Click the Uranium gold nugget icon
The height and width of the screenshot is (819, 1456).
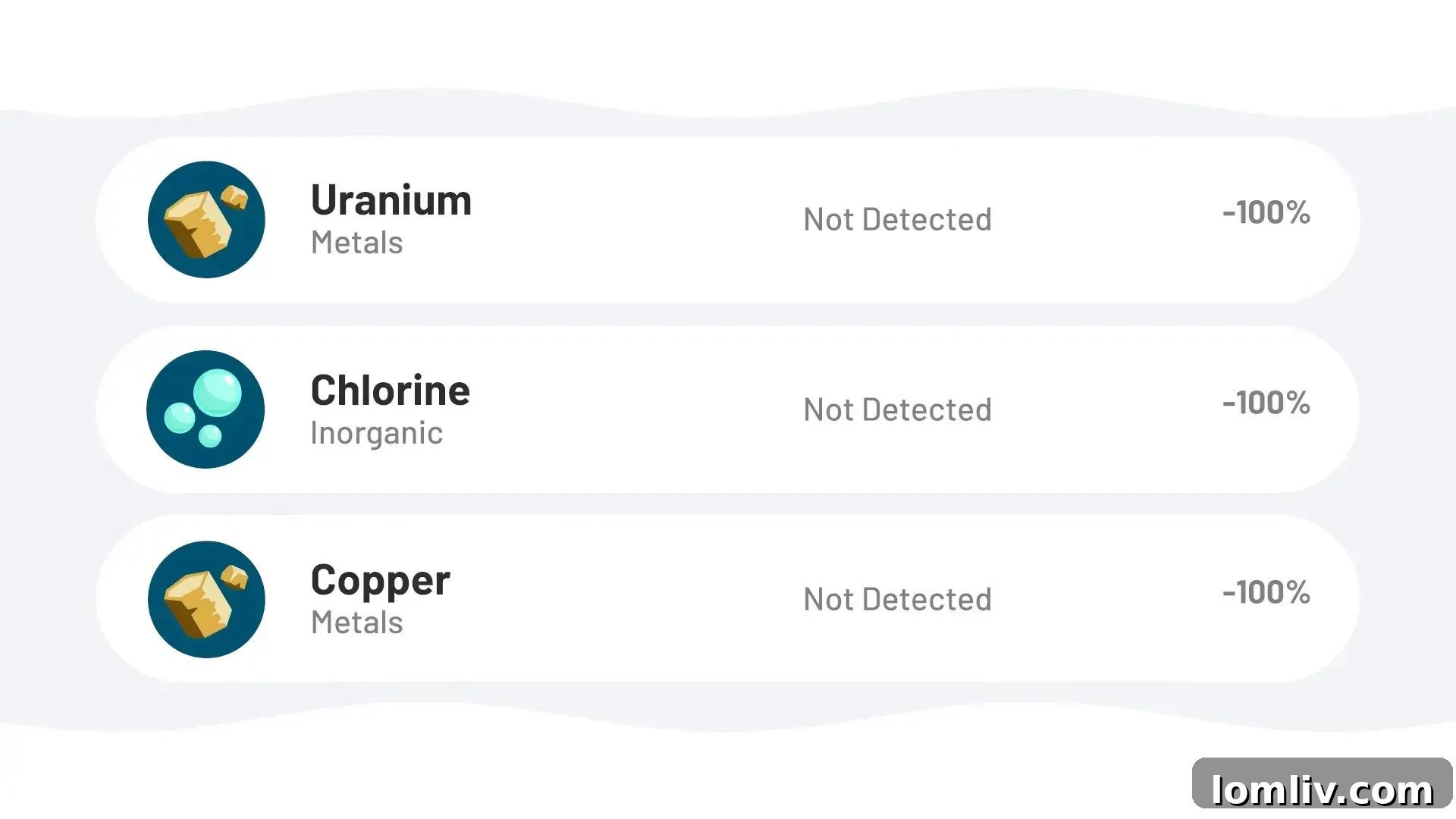click(206, 220)
